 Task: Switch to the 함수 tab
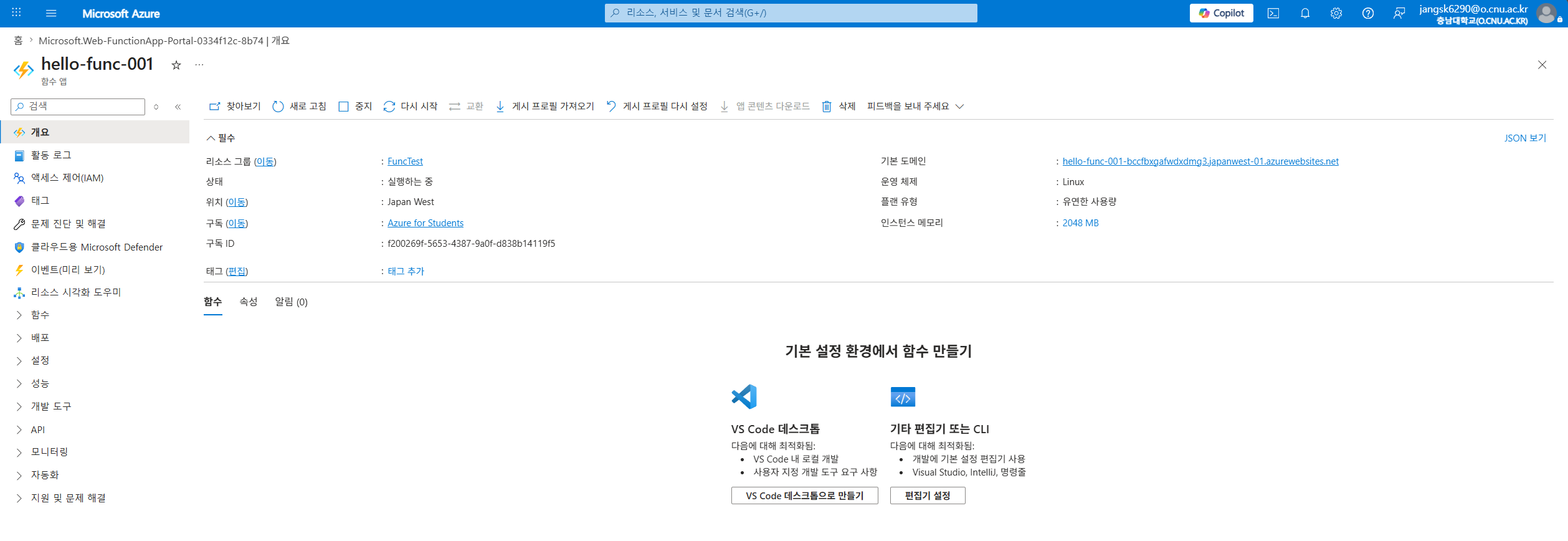213,302
